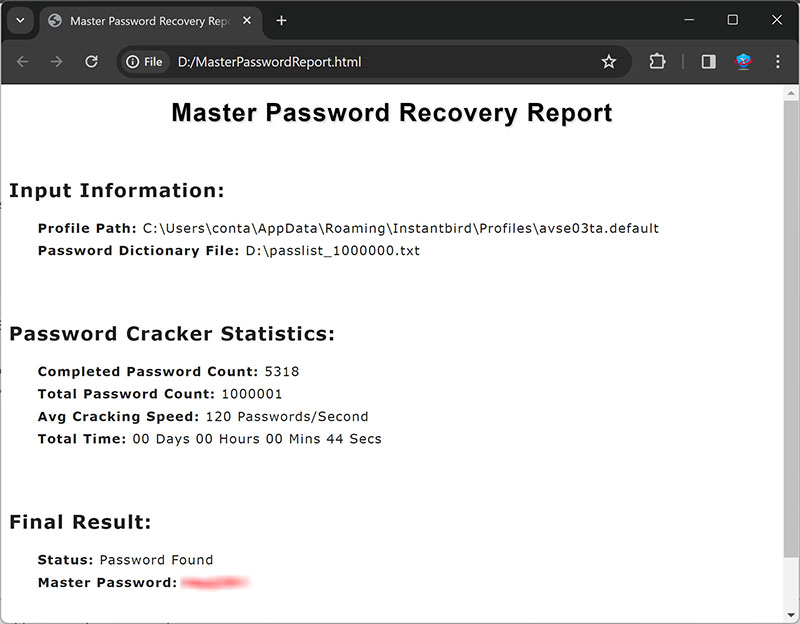Image resolution: width=800 pixels, height=624 pixels.
Task: Click the Master Password Recovery Report heading
Action: click(x=391, y=112)
